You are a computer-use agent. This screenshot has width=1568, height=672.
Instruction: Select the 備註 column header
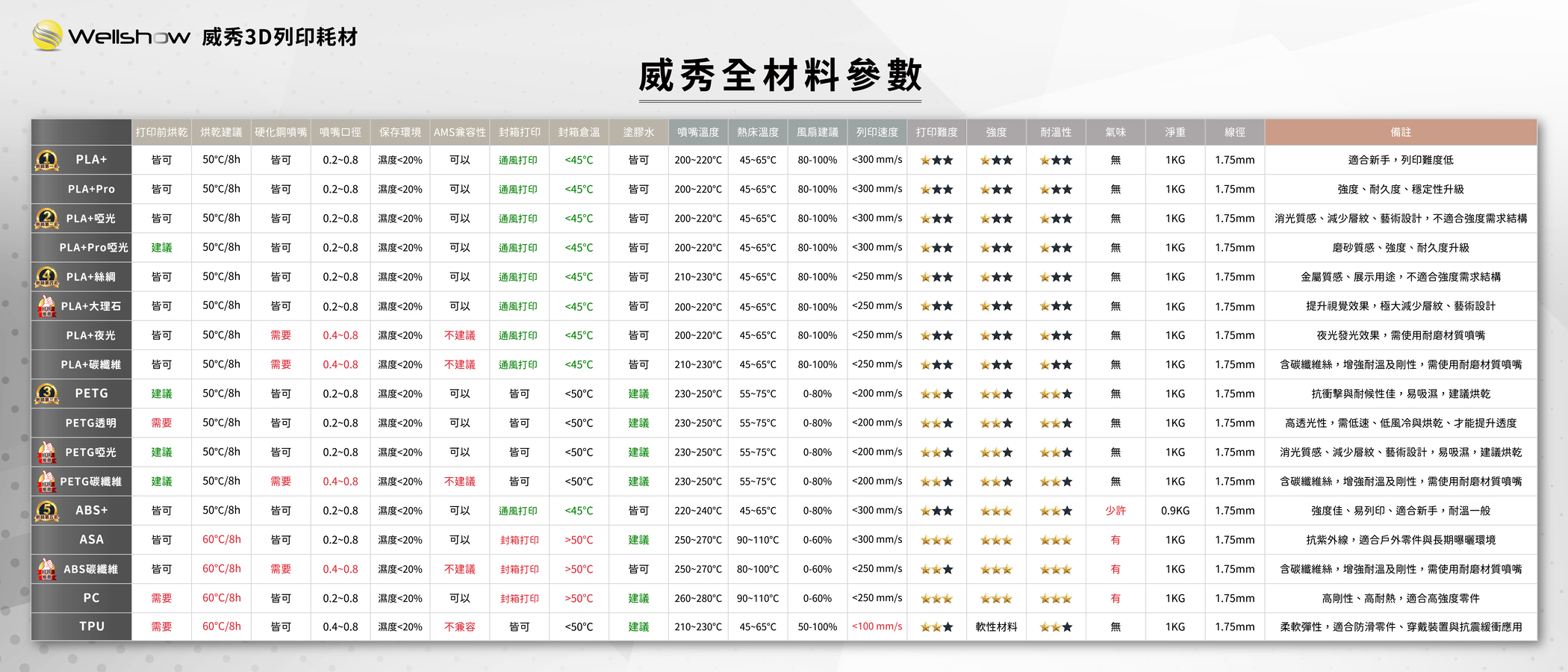pyautogui.click(x=1401, y=132)
